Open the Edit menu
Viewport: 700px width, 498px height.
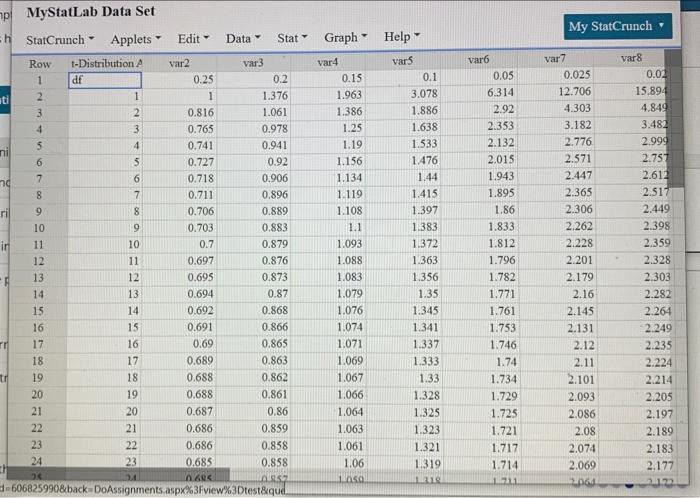(x=193, y=39)
